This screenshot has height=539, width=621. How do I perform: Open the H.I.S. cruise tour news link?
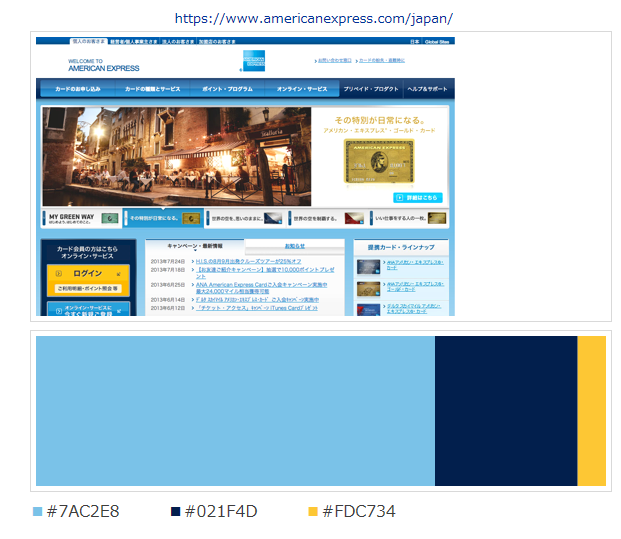(x=248, y=261)
